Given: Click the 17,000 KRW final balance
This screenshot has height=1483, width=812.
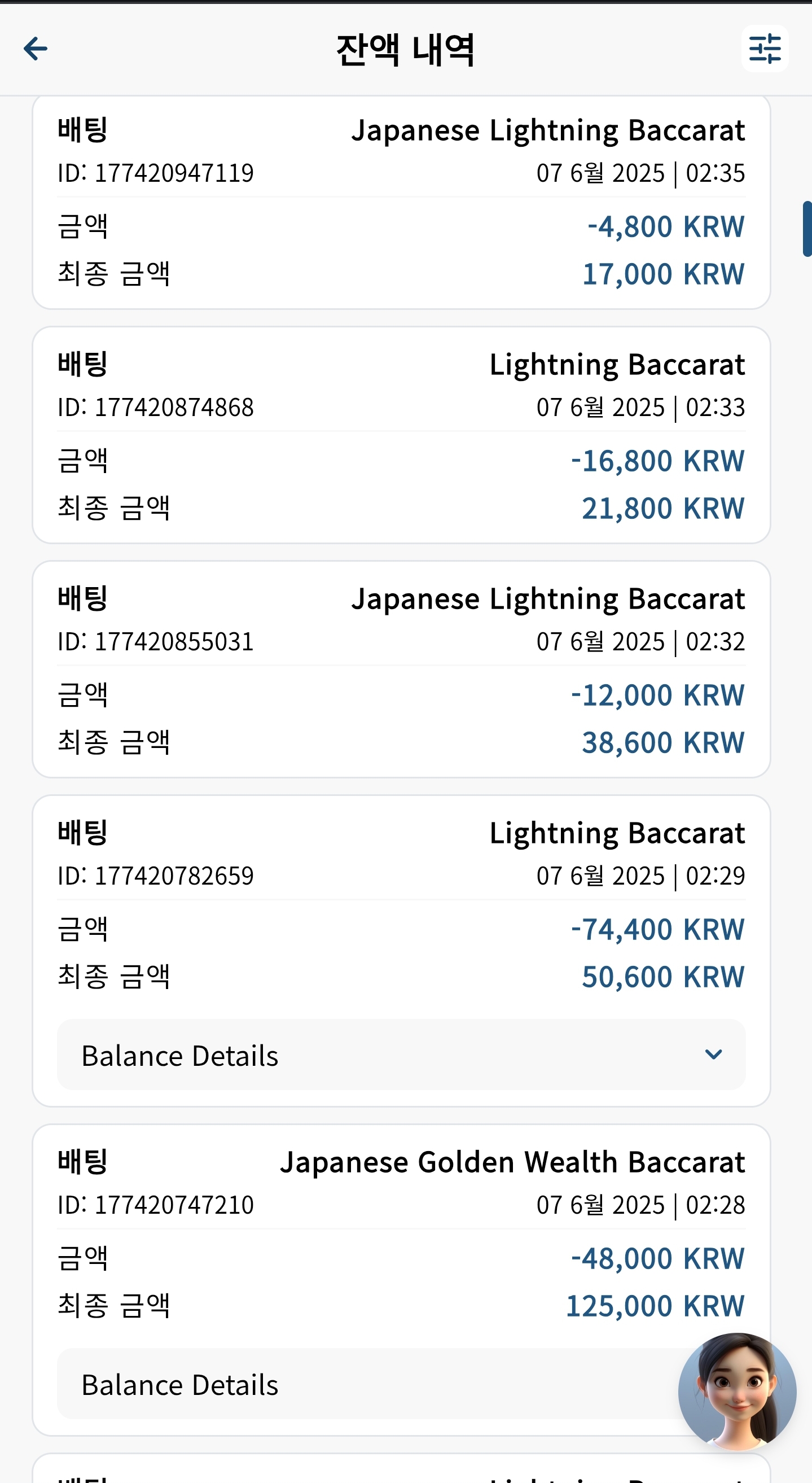Looking at the screenshot, I should 664,274.
